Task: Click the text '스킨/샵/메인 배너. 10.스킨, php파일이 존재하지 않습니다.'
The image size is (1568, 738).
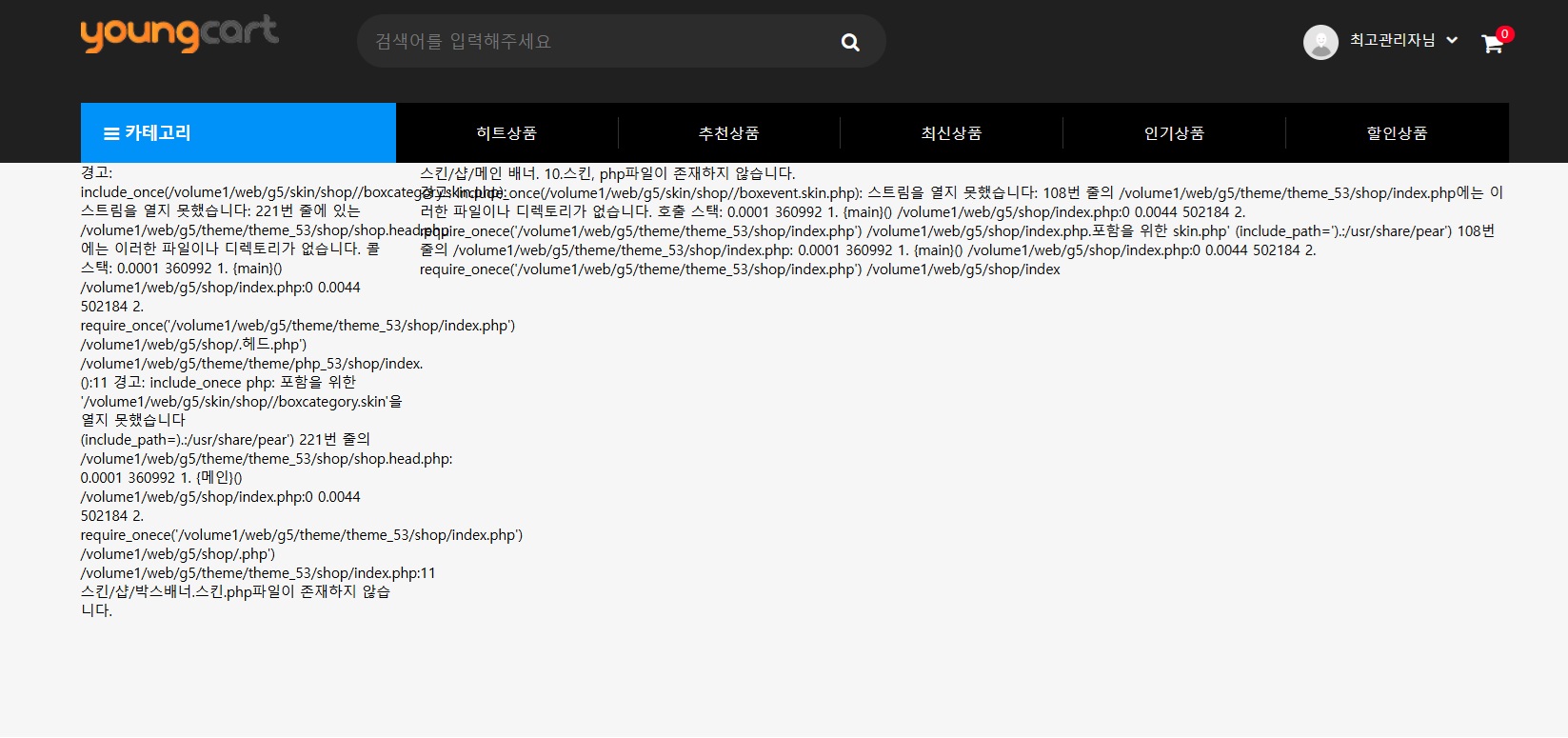Action: pos(607,173)
